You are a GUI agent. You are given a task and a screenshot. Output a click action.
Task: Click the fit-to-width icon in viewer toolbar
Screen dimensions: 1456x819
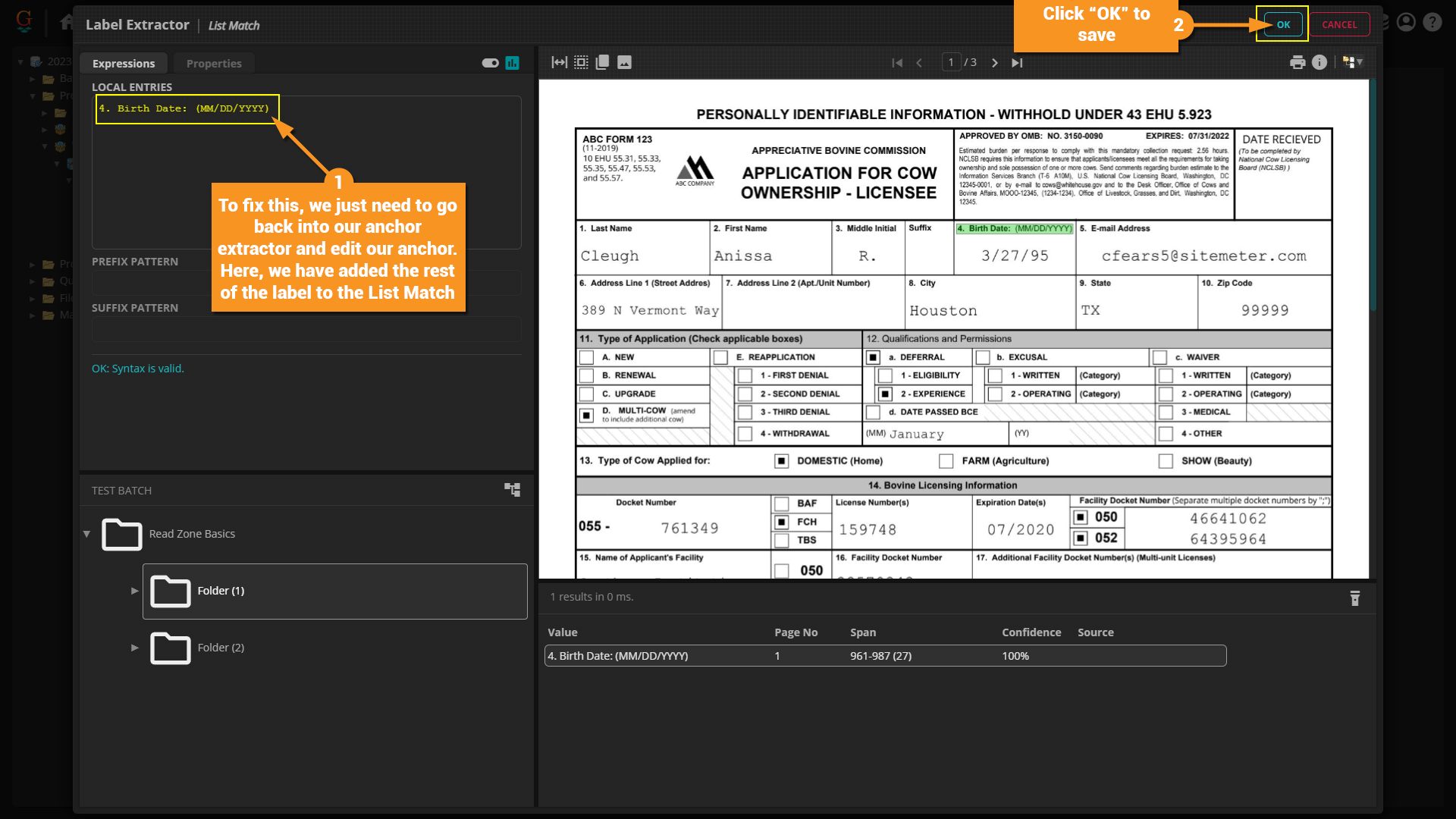pos(559,62)
